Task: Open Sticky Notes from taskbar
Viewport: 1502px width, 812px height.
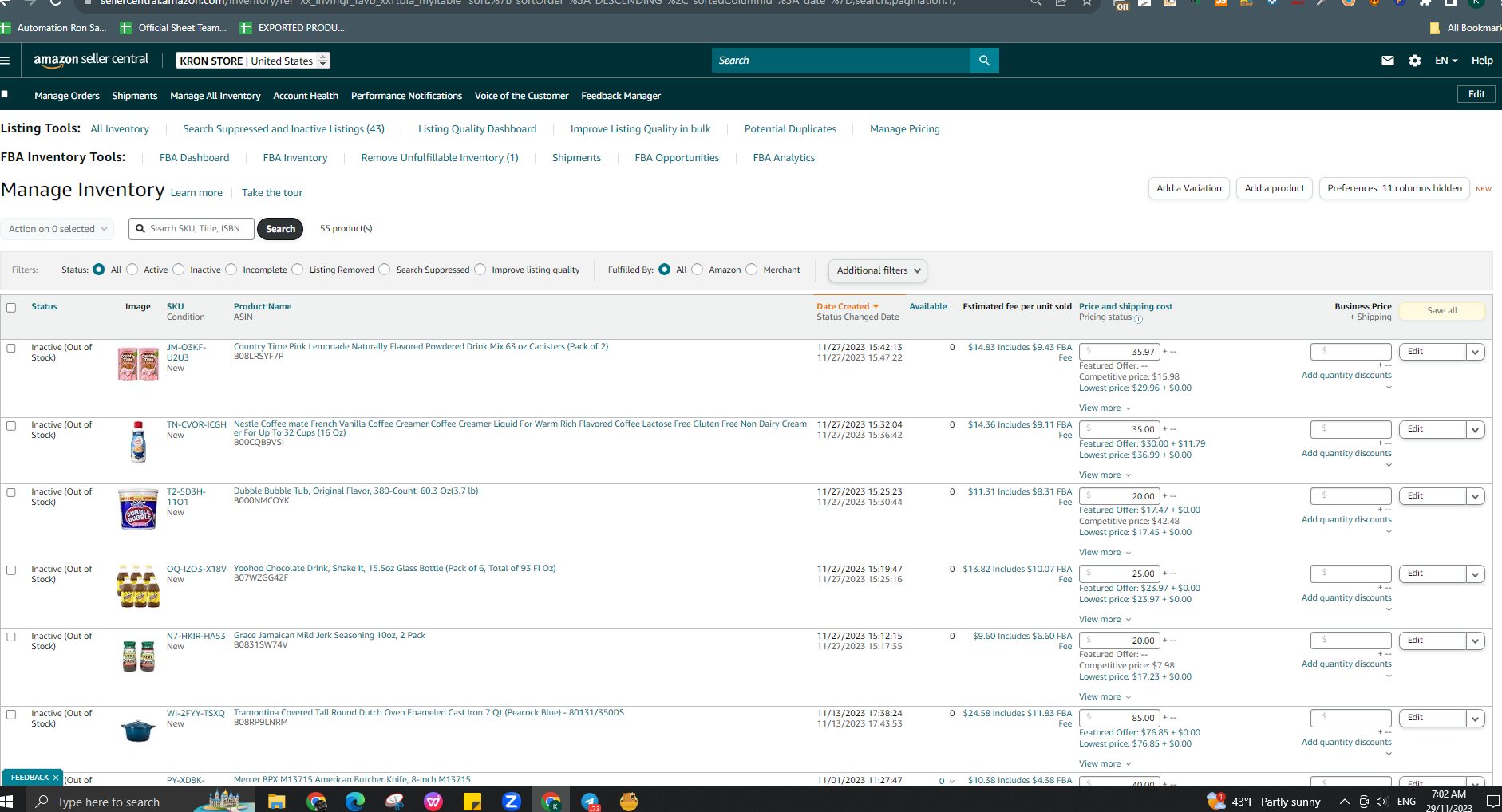Action: click(x=472, y=801)
